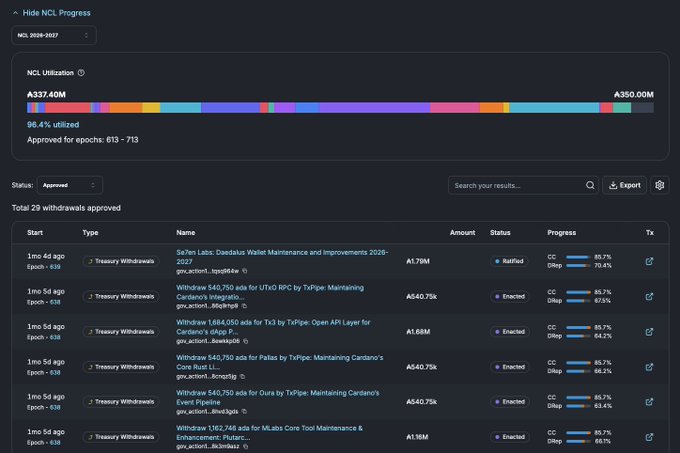Open Tx link for MLabs Core Tool row
Viewport: 680px width, 453px height.
coord(649,437)
